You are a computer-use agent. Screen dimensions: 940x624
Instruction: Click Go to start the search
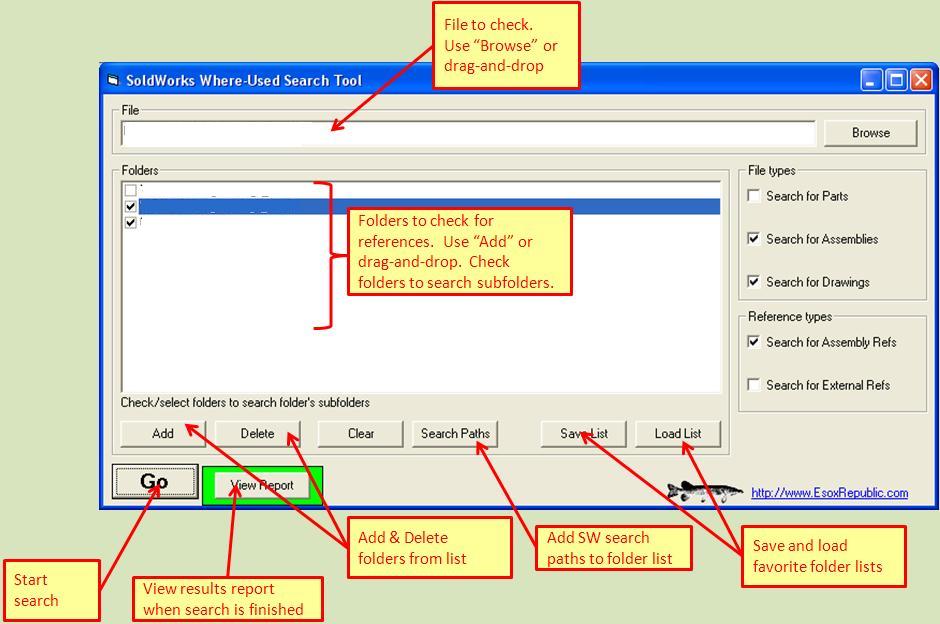tap(156, 481)
